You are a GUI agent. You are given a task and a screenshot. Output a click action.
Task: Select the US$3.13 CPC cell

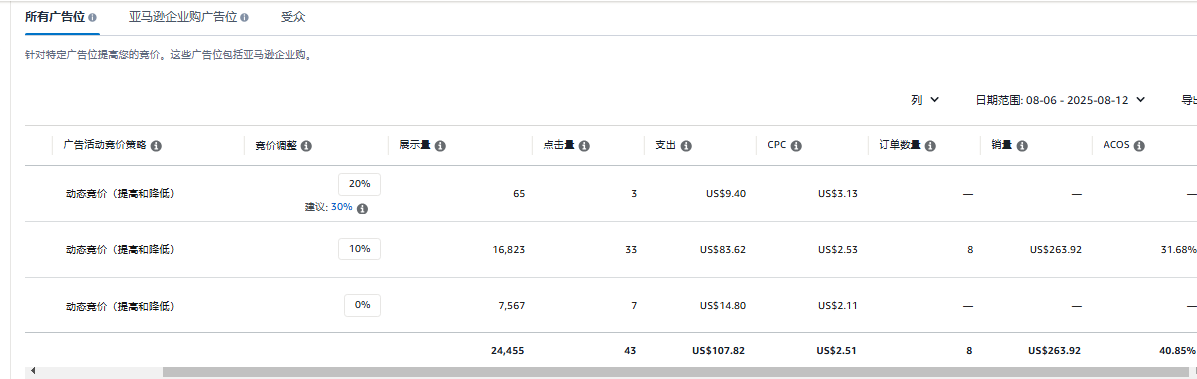pyautogui.click(x=837, y=194)
